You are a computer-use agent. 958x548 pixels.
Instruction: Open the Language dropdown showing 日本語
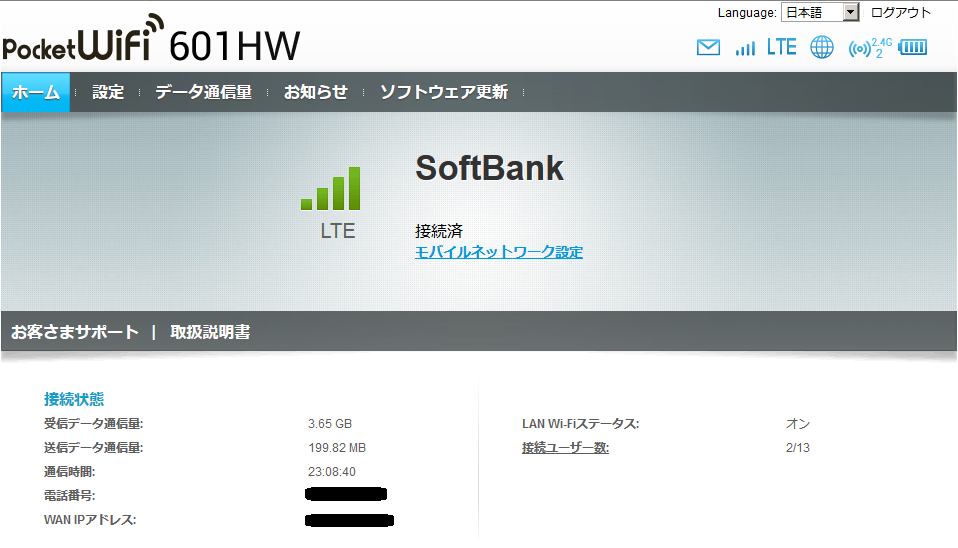tap(820, 12)
